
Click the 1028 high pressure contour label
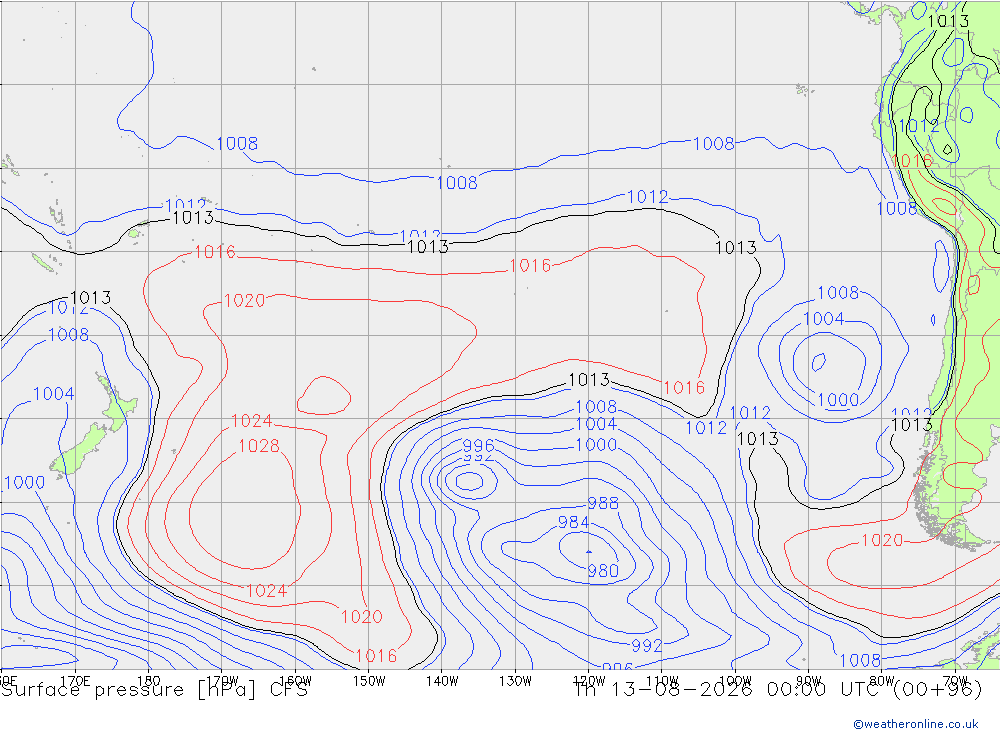point(259,445)
